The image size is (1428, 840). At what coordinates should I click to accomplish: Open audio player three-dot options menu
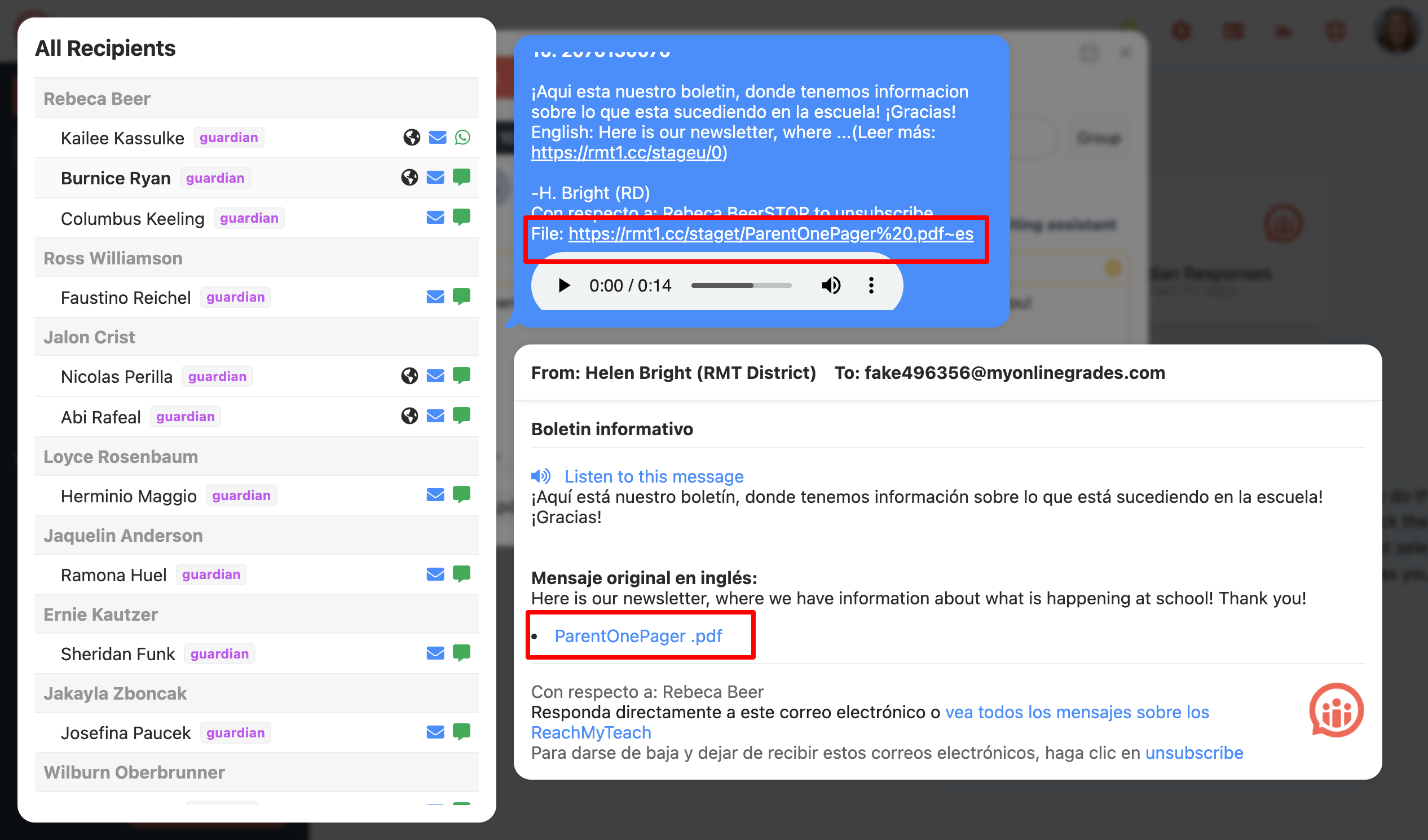point(871,285)
